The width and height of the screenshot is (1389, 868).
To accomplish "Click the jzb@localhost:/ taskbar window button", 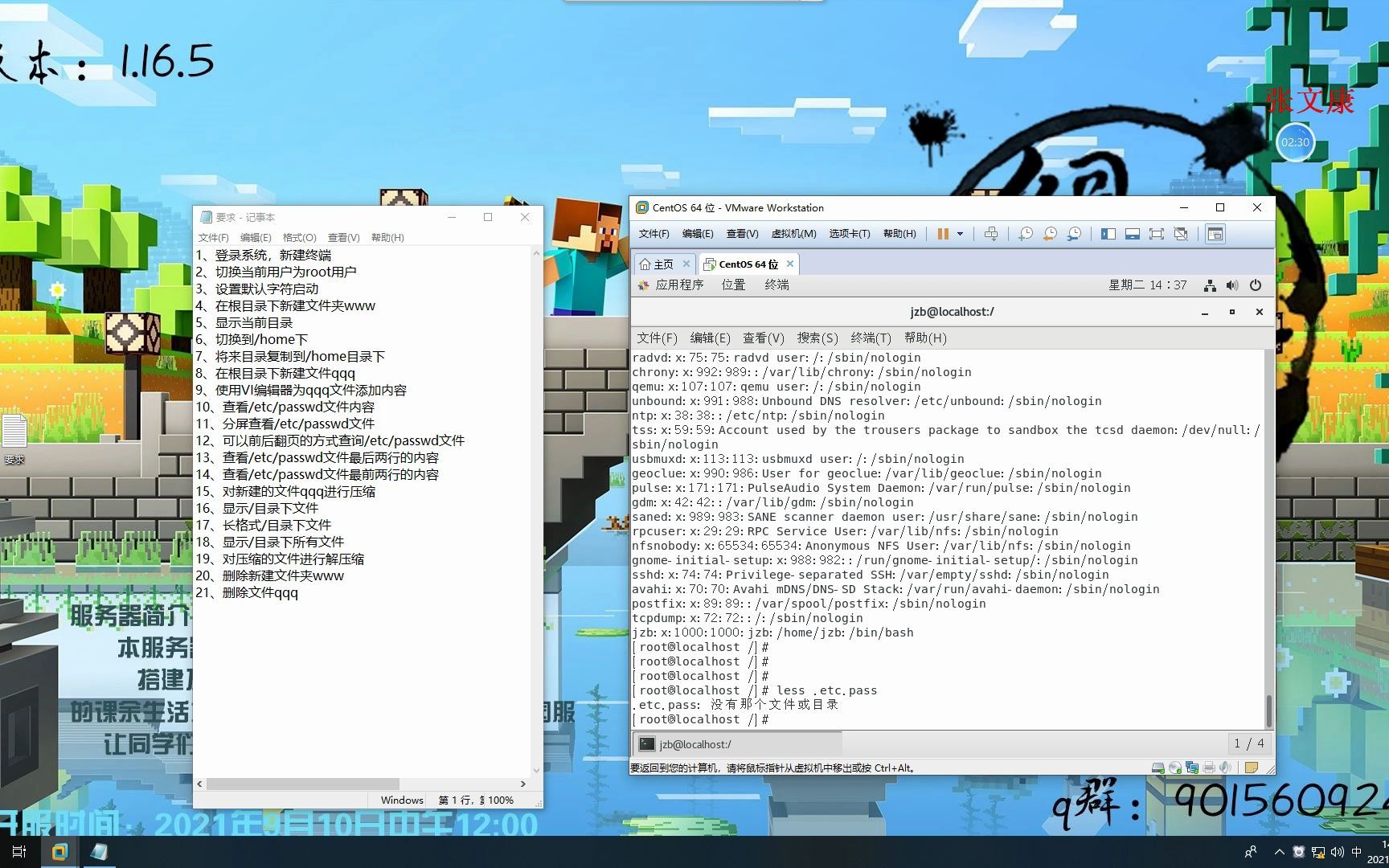I will pyautogui.click(x=738, y=744).
